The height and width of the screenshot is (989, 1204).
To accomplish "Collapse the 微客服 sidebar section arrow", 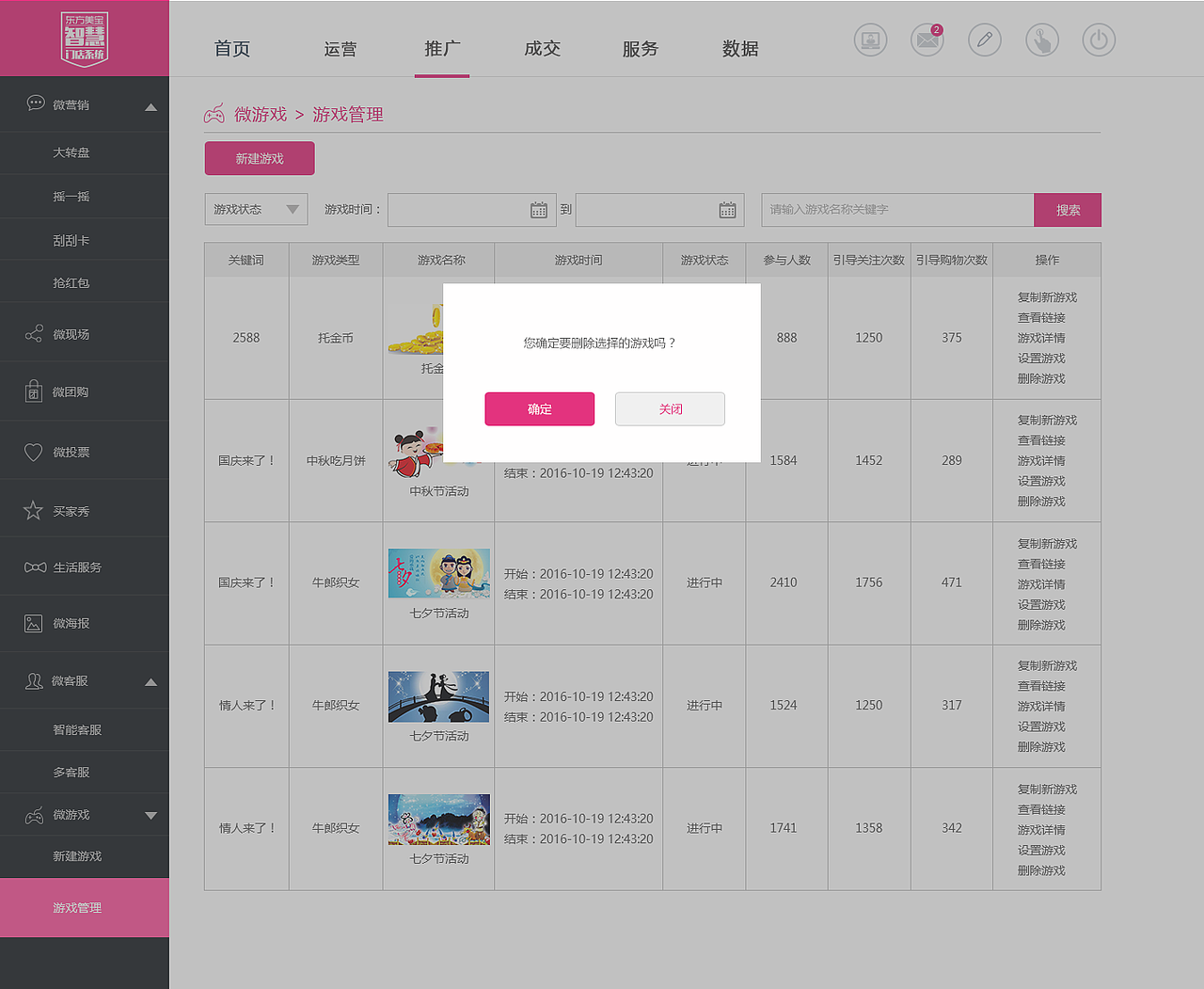I will click(150, 682).
